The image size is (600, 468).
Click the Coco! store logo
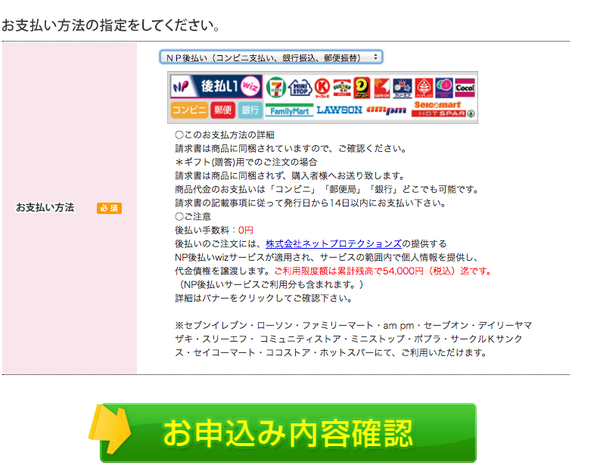(x=465, y=88)
